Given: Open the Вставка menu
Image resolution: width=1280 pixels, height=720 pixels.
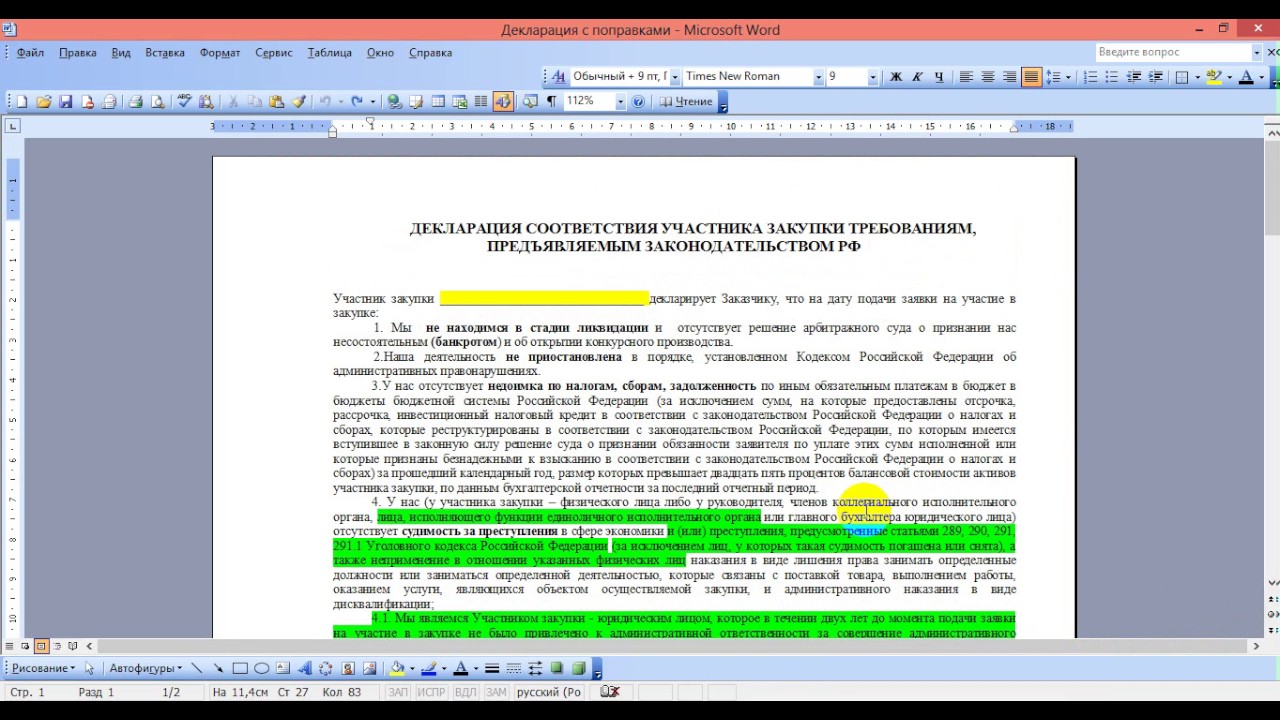Looking at the screenshot, I should pyautogui.click(x=165, y=52).
